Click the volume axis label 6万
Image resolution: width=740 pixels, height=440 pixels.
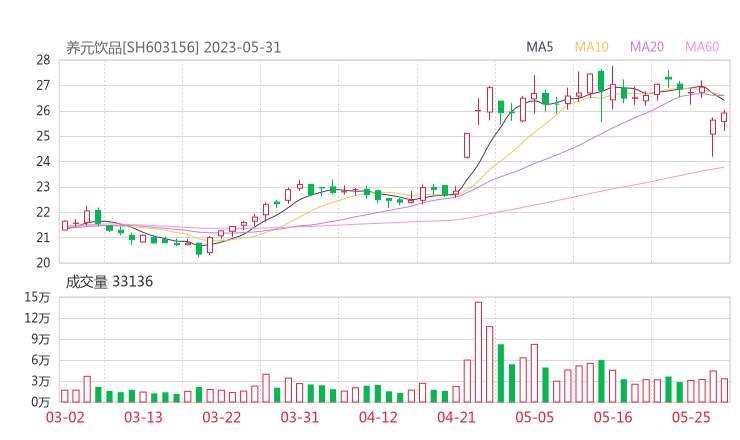coord(41,360)
